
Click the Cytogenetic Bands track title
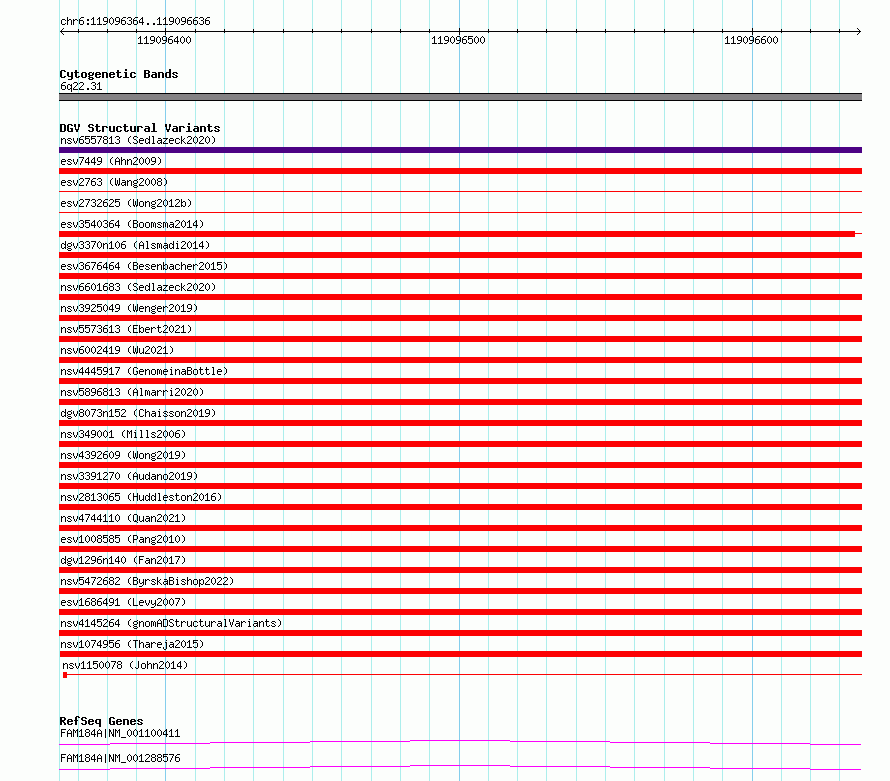(119, 74)
